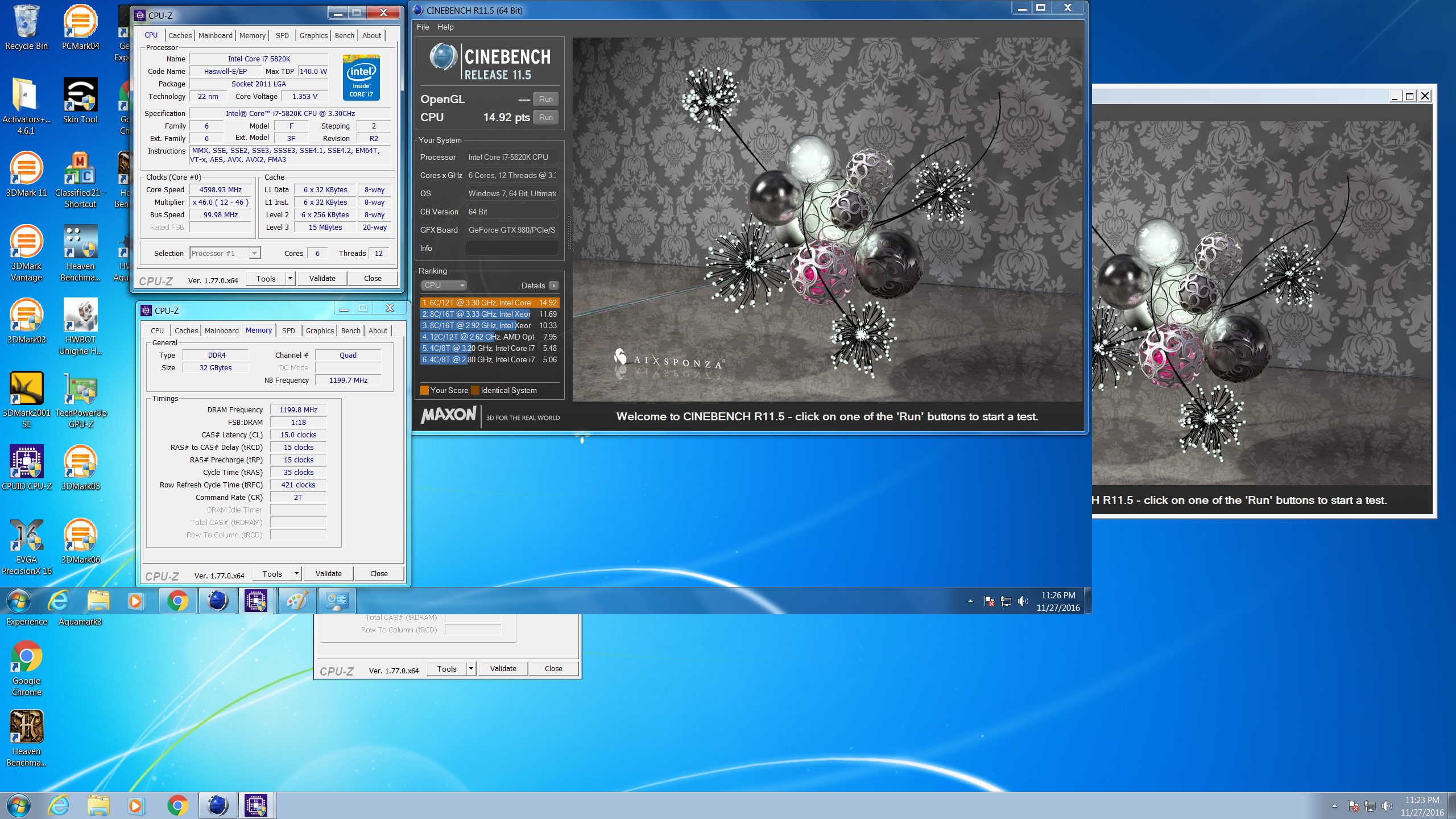This screenshot has height=819, width=1456.
Task: Open EVGA PrecisionX 16 icon
Action: point(26,547)
